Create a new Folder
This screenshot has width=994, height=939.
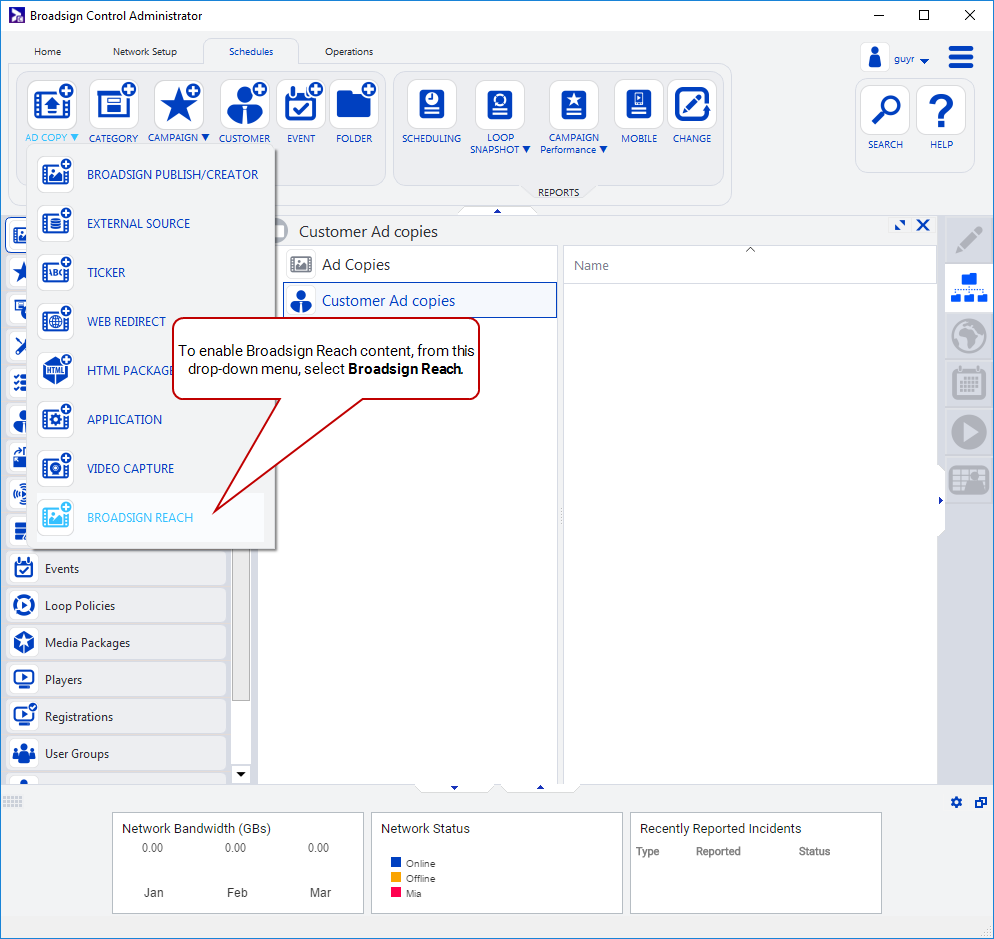354,104
